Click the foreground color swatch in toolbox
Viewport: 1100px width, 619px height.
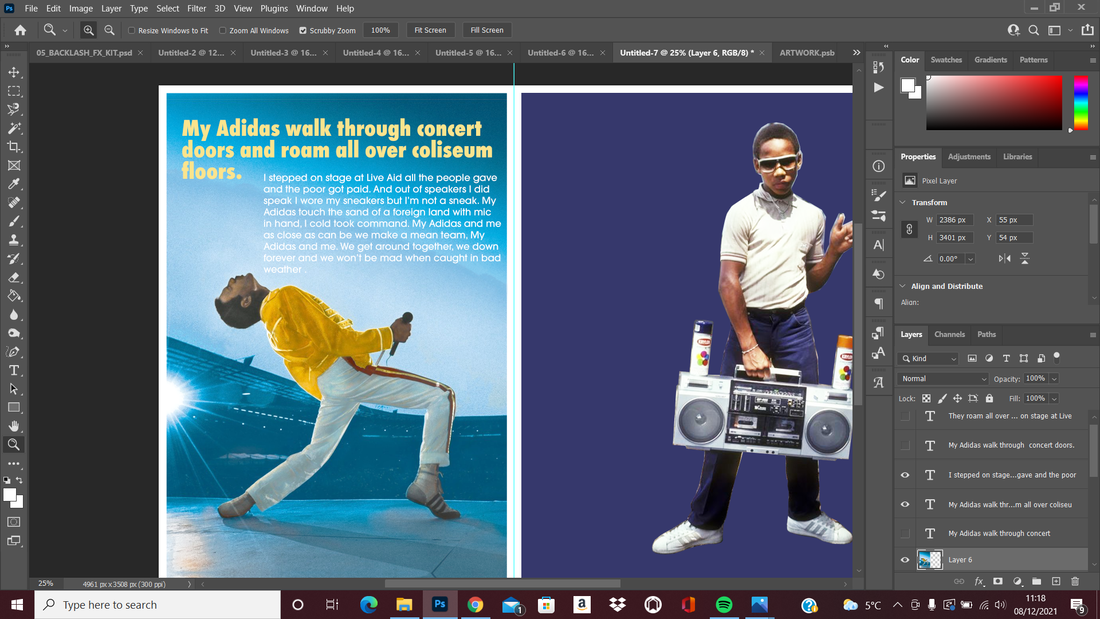[9, 495]
